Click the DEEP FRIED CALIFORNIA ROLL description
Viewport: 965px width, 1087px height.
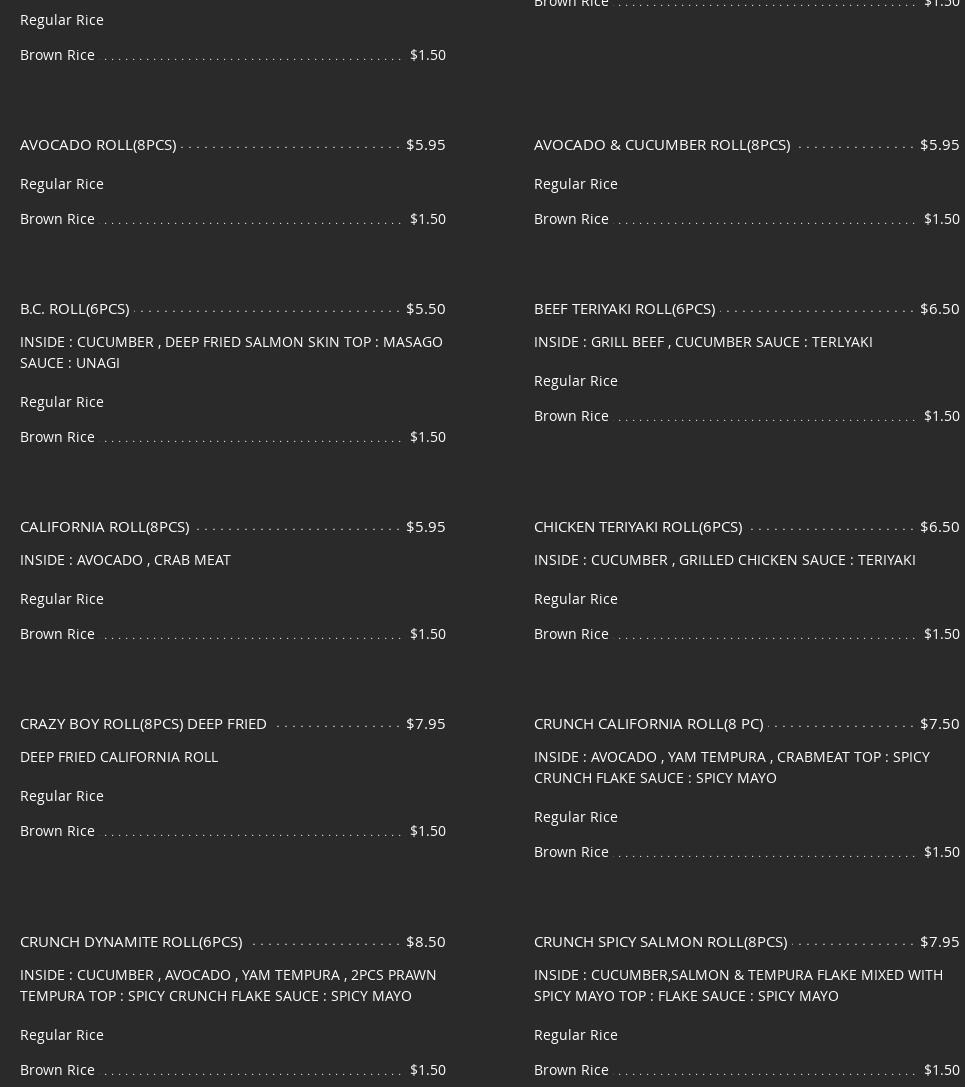coord(119,757)
